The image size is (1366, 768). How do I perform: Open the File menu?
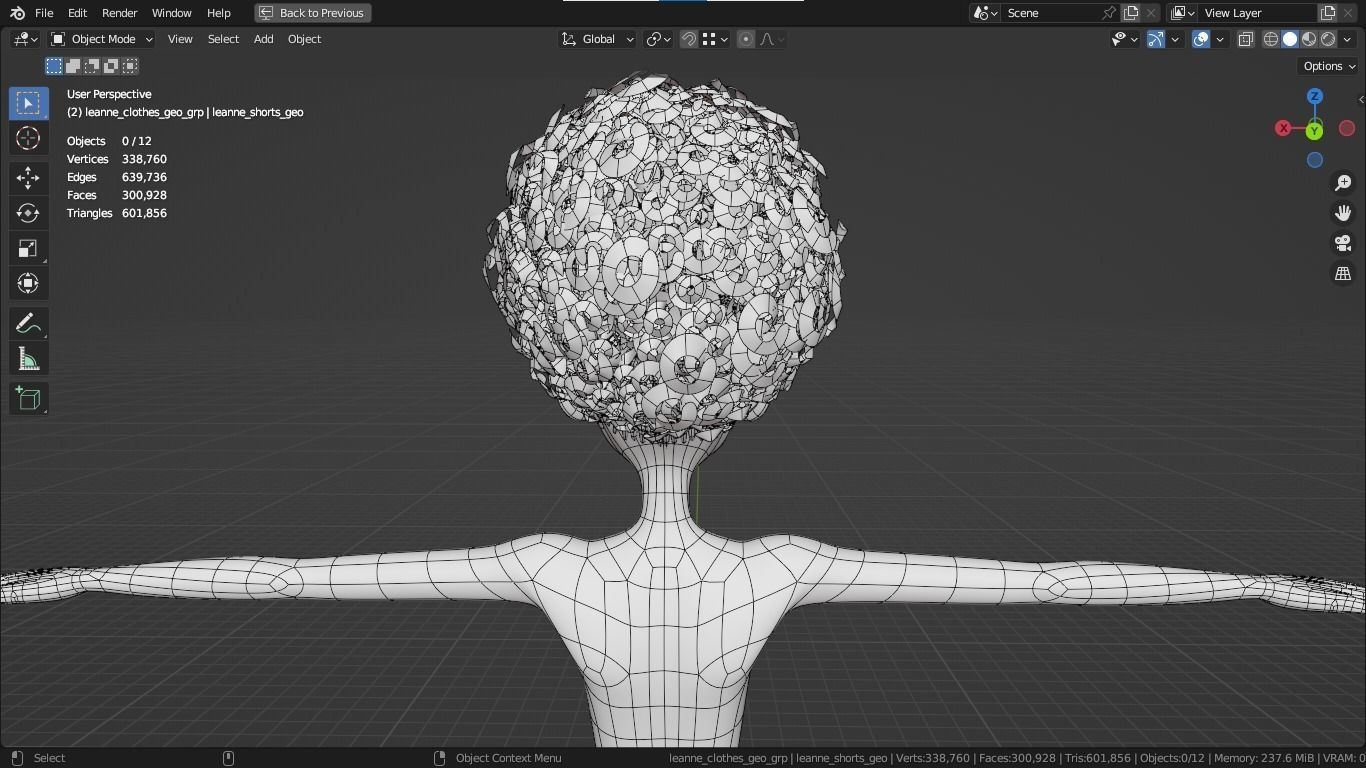coord(44,13)
